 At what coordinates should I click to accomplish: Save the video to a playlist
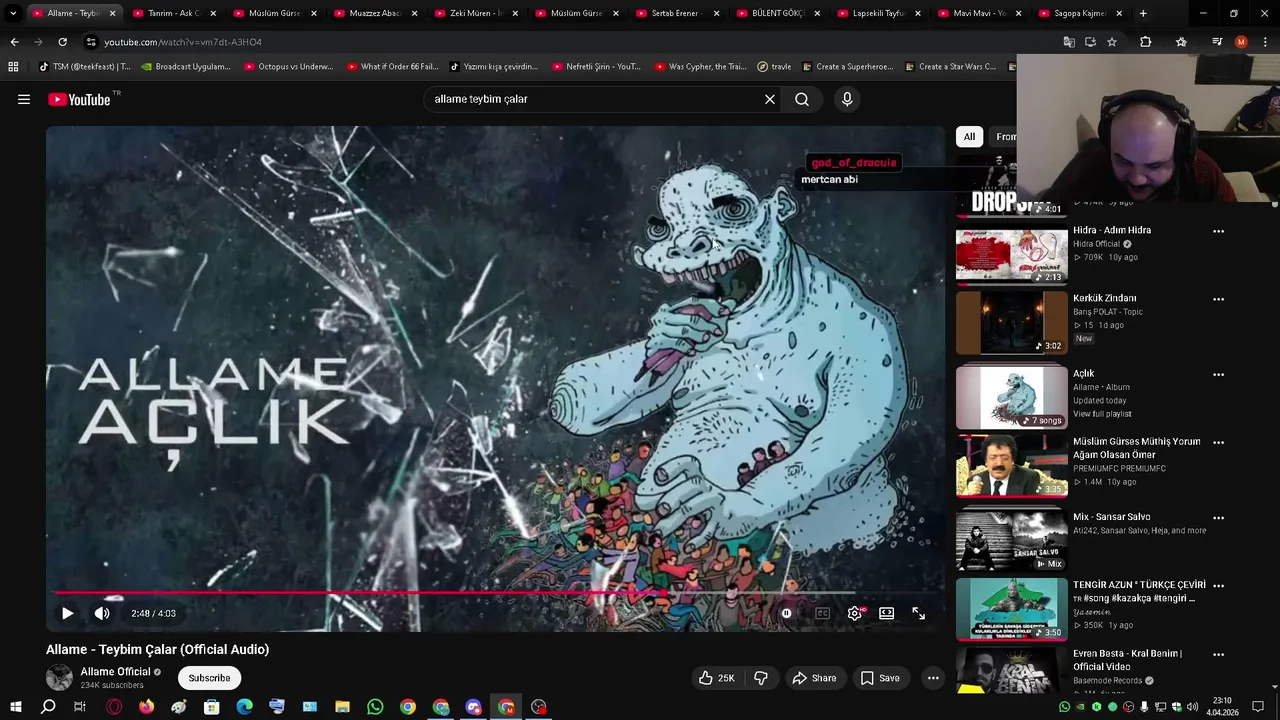(880, 678)
